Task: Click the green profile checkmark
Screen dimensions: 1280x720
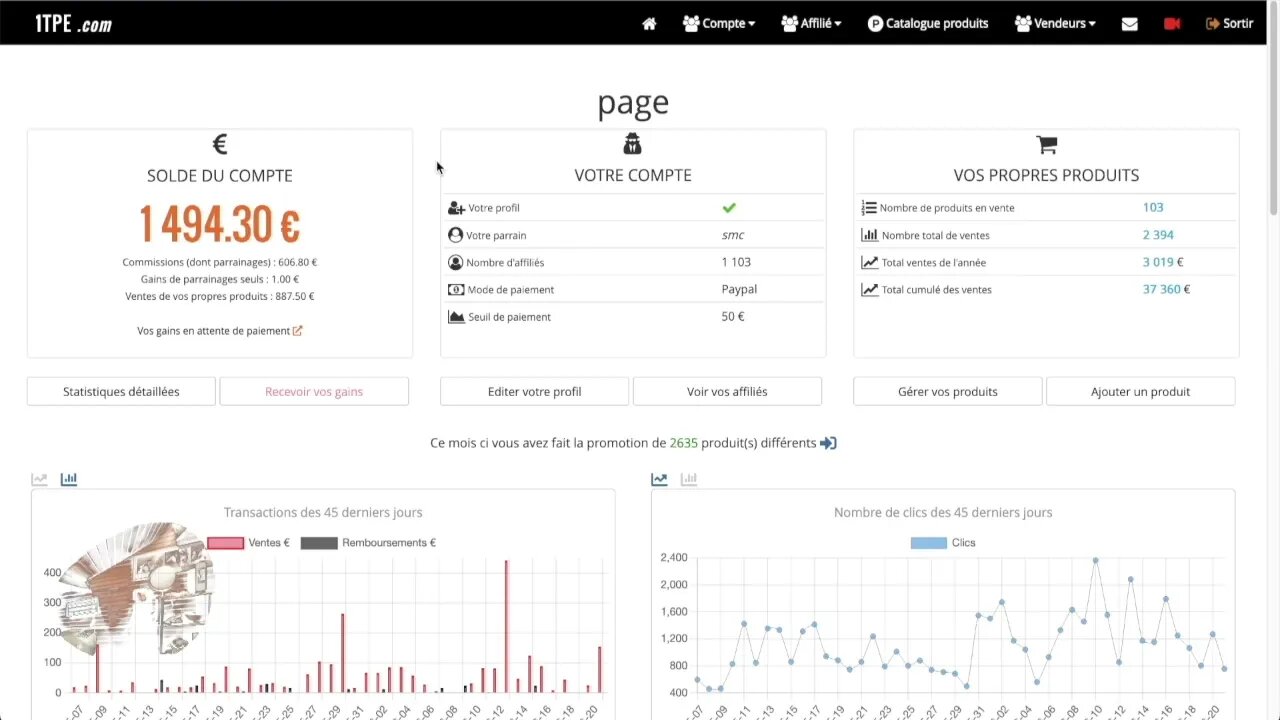Action: (x=729, y=207)
